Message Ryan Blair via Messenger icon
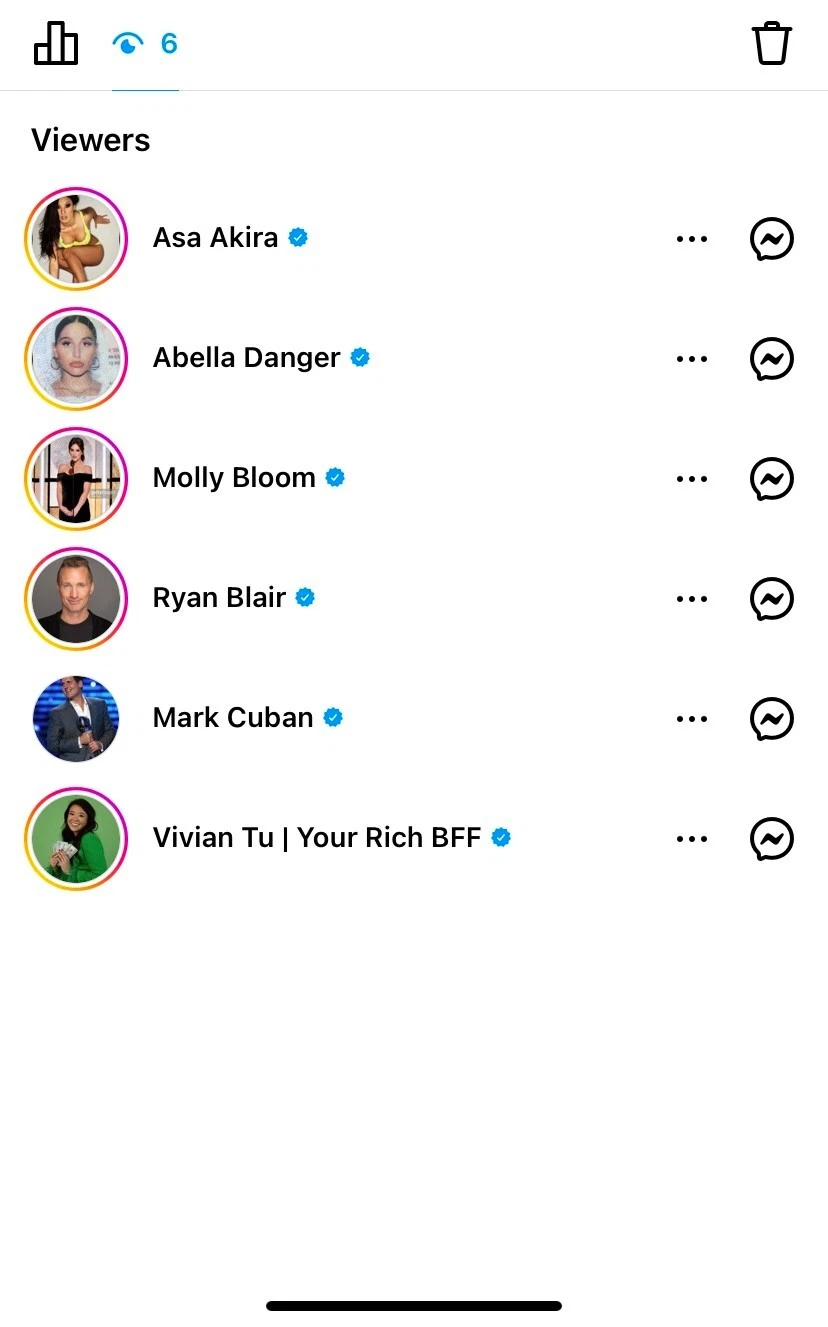The image size is (828, 1327). (771, 599)
